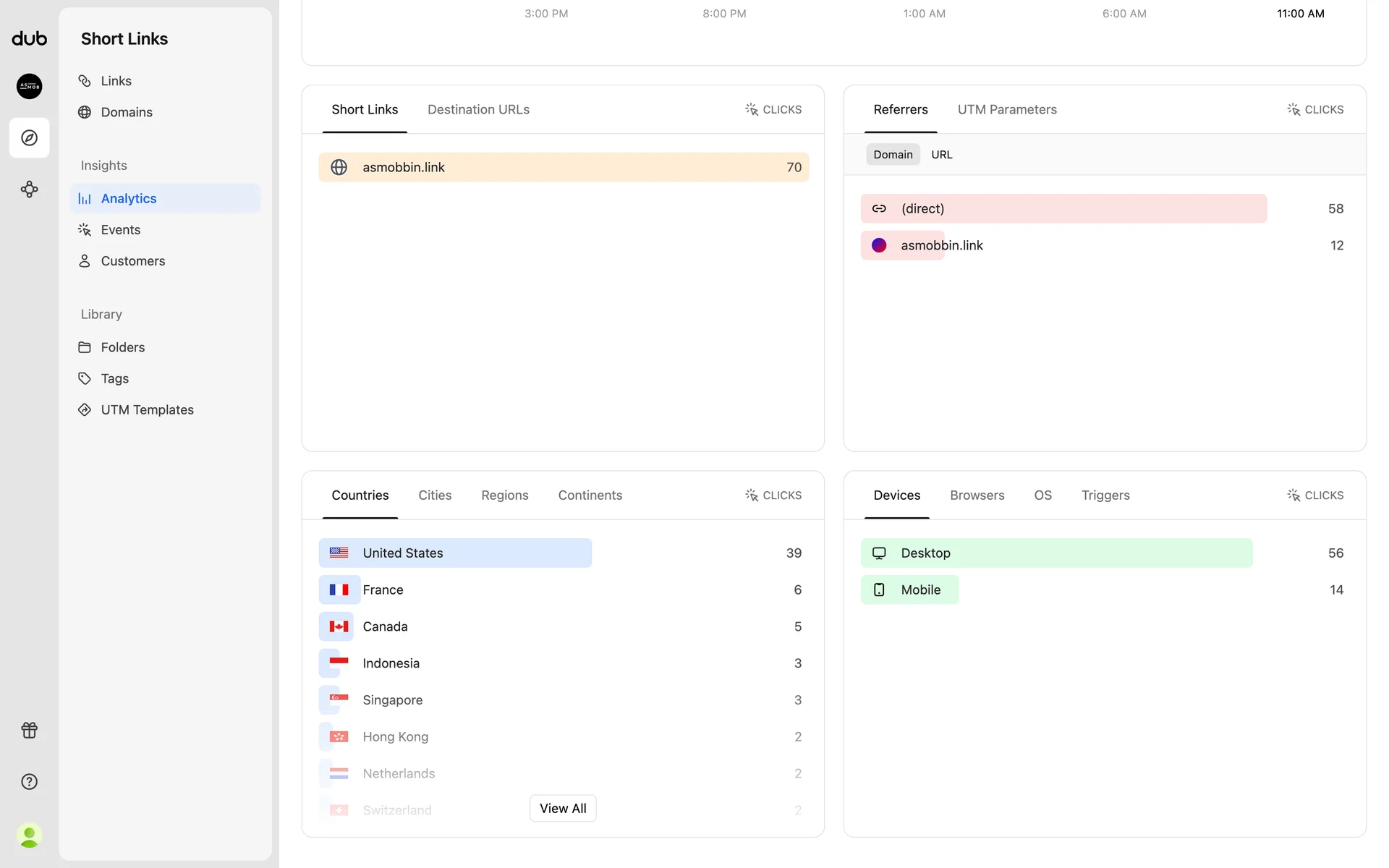
Task: Click CLICKS metric in Short Links panel
Action: tap(773, 109)
